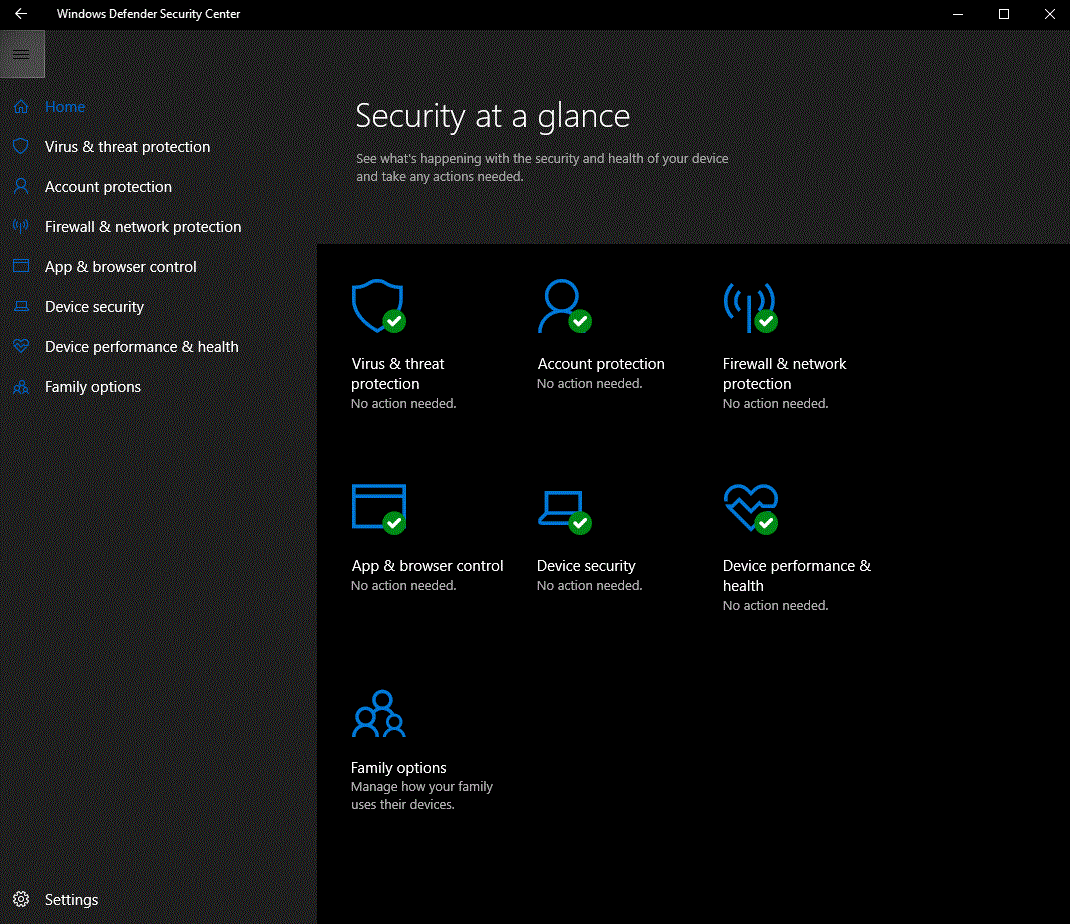Open Device performance & health in sidebar
The height and width of the screenshot is (924, 1070).
pos(141,347)
